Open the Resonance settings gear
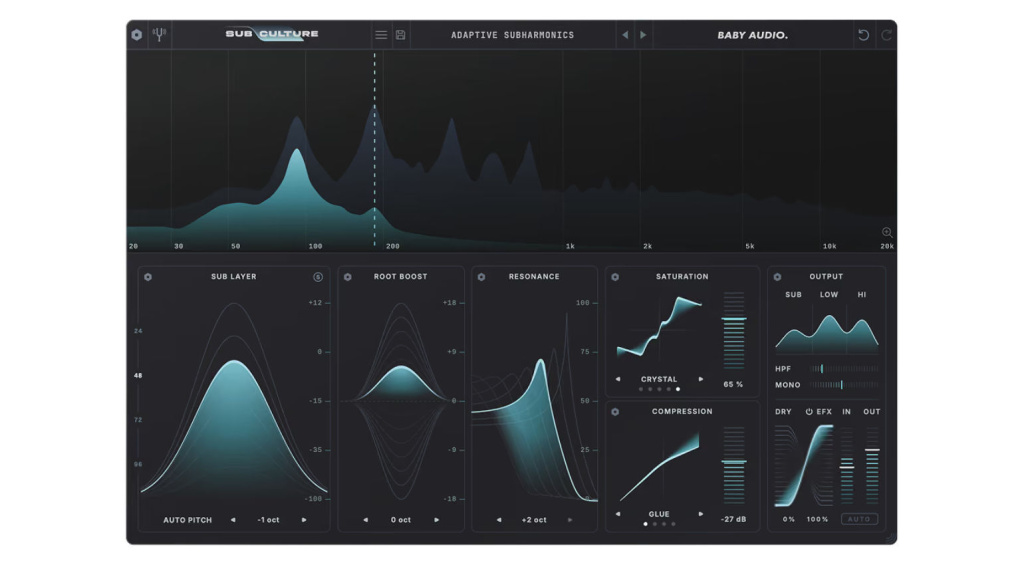 pyautogui.click(x=481, y=277)
